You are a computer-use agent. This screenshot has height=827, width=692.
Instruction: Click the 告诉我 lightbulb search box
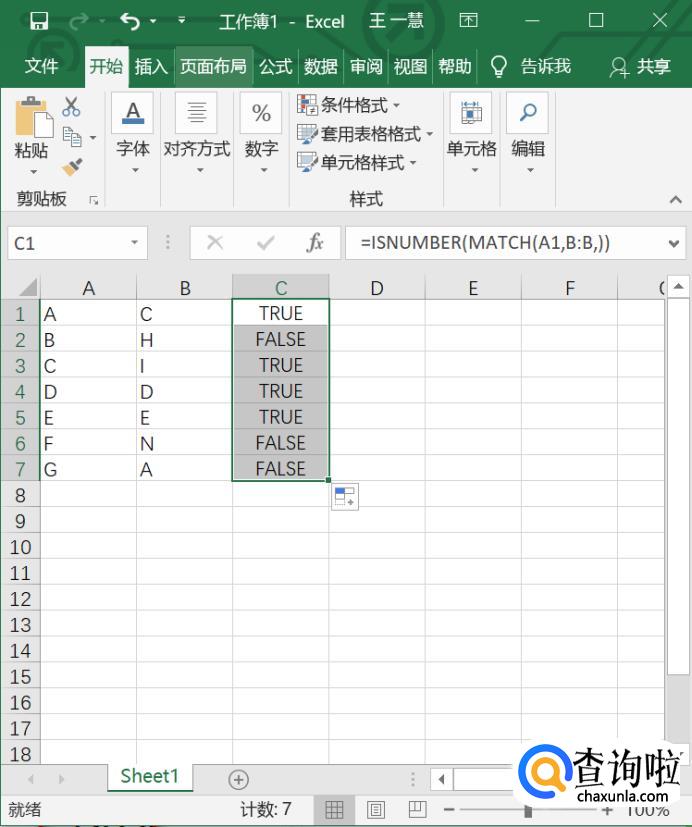click(531, 66)
